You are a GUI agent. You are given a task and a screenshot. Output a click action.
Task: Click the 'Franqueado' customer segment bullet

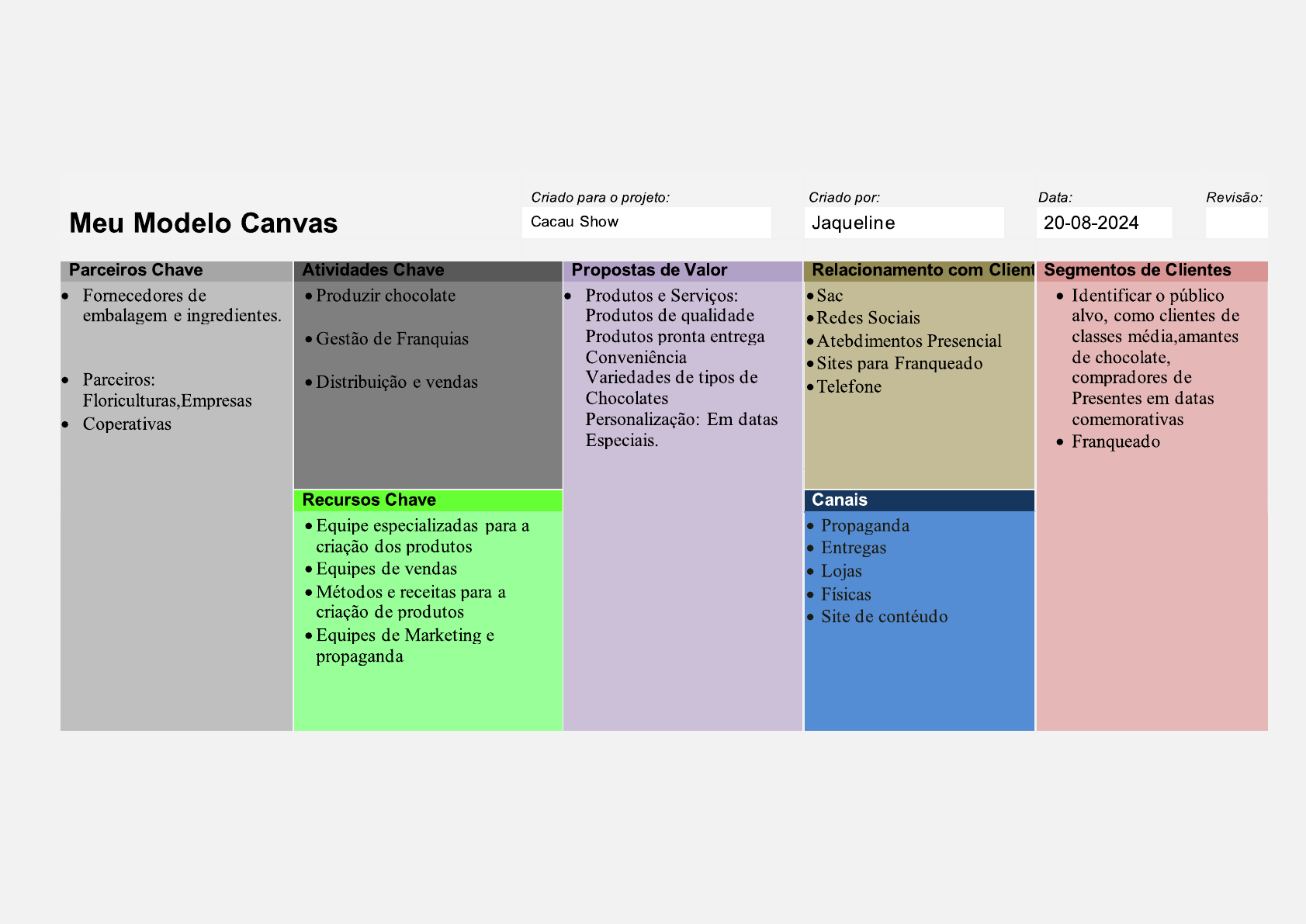coord(1115,442)
